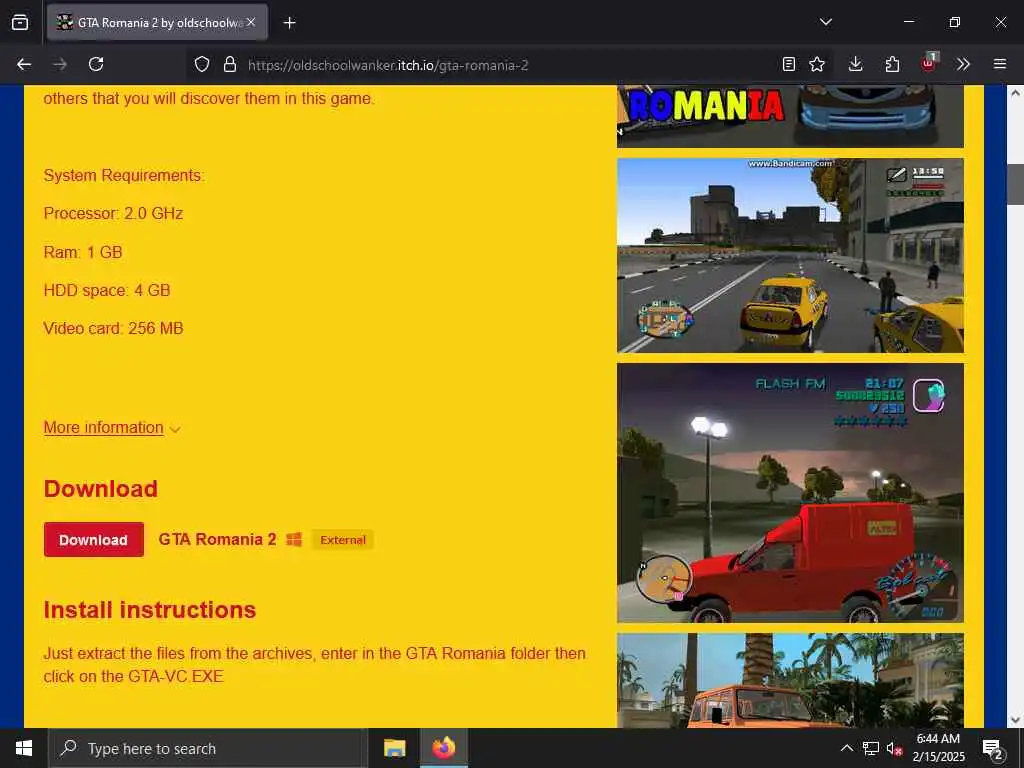This screenshot has width=1024, height=768.
Task: Open the clock and date display
Action: [x=938, y=748]
